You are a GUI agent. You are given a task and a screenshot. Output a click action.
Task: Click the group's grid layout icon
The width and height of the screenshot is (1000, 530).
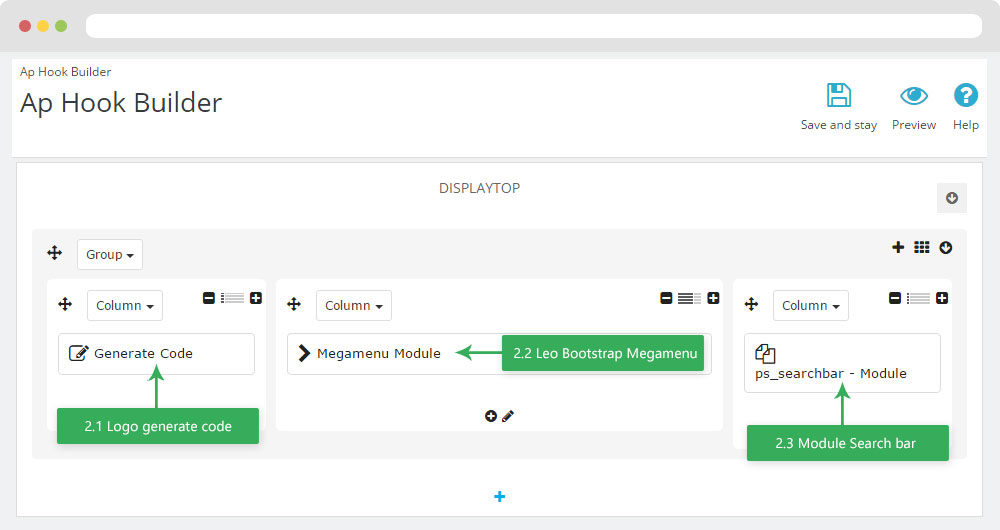click(922, 247)
